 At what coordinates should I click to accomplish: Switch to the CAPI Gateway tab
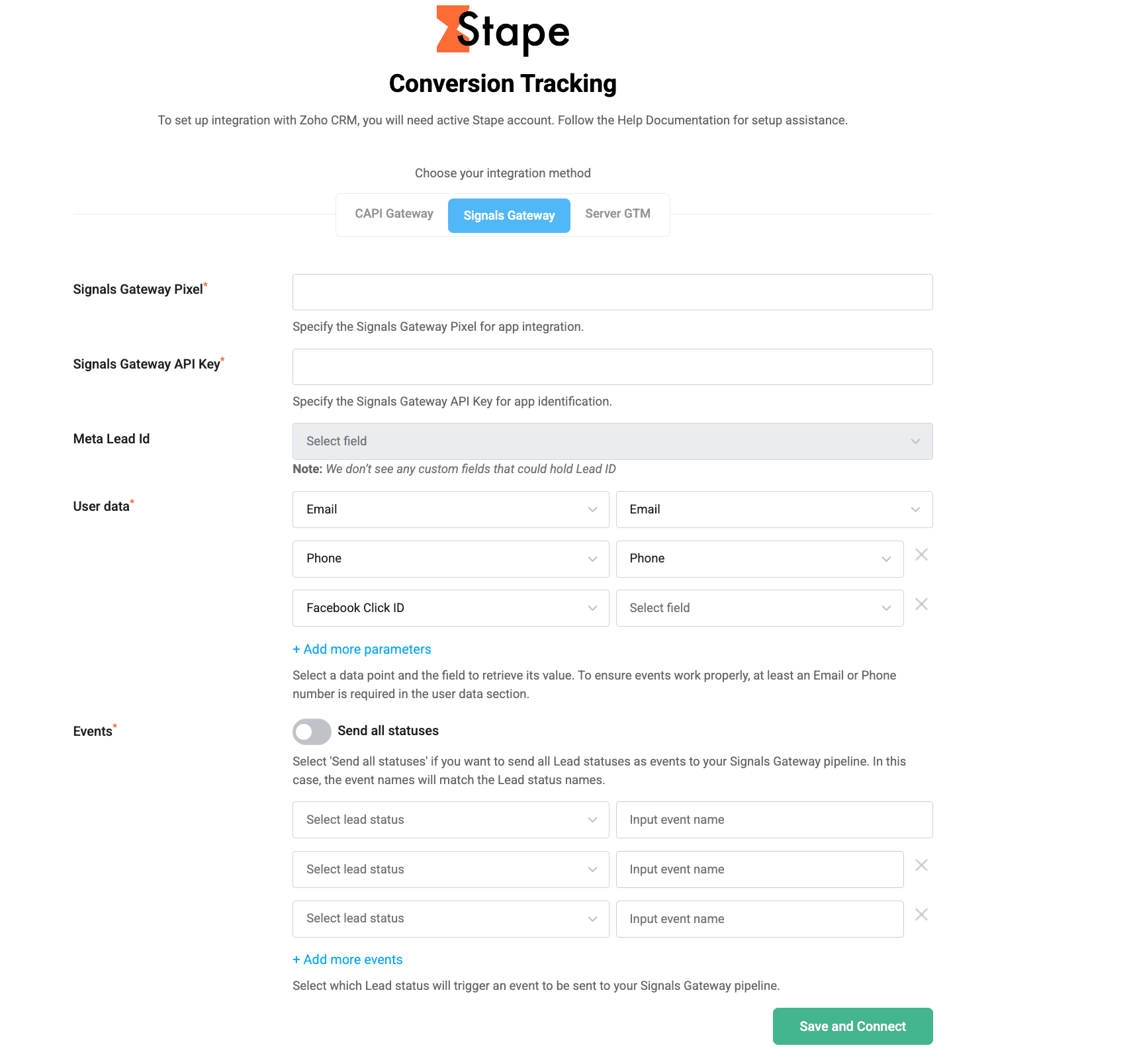tap(394, 214)
